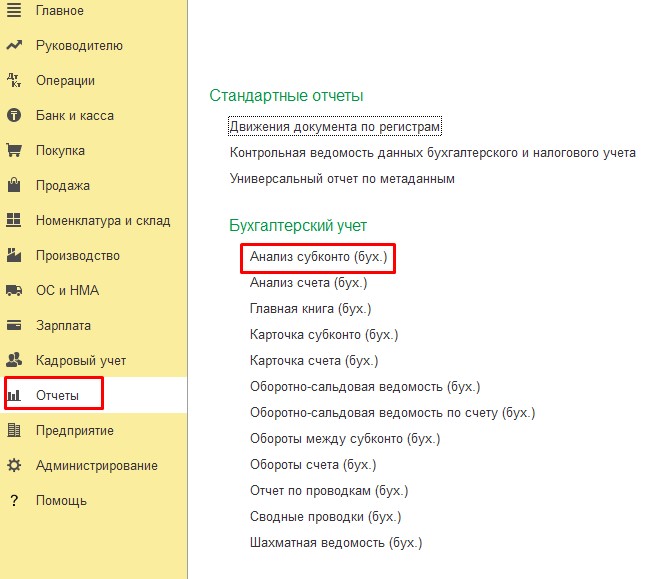Open Универсальный отчет по метаданным

point(342,179)
